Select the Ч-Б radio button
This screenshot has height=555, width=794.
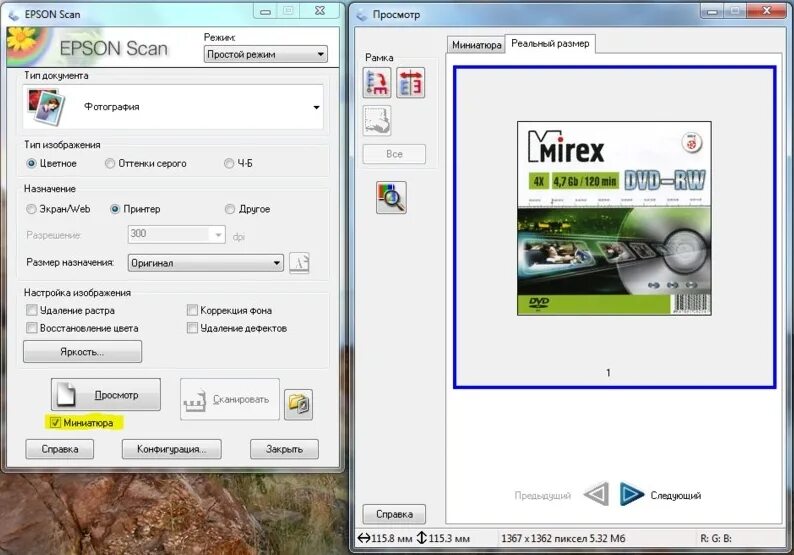click(229, 164)
